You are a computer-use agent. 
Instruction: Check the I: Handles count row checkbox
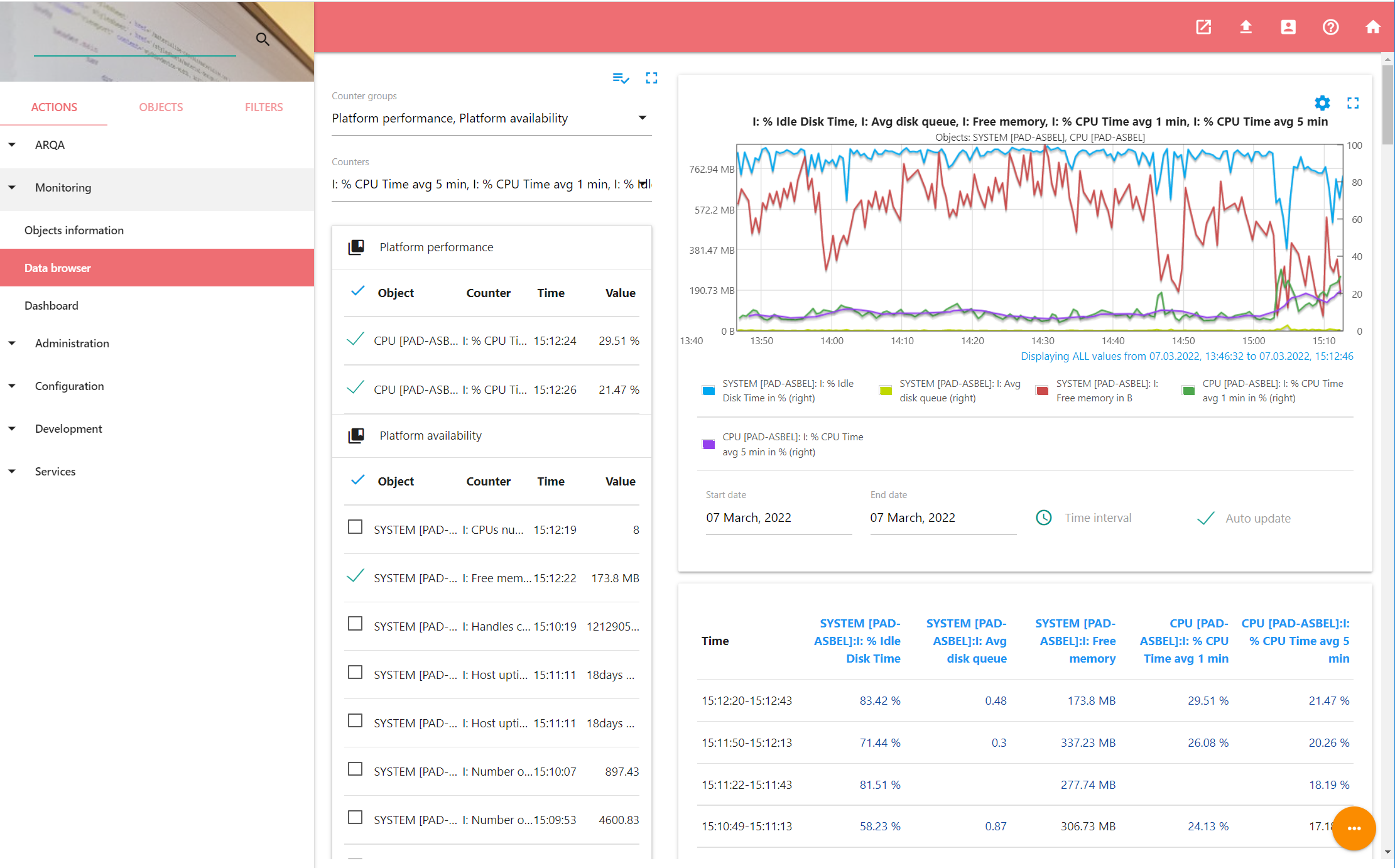(x=355, y=624)
